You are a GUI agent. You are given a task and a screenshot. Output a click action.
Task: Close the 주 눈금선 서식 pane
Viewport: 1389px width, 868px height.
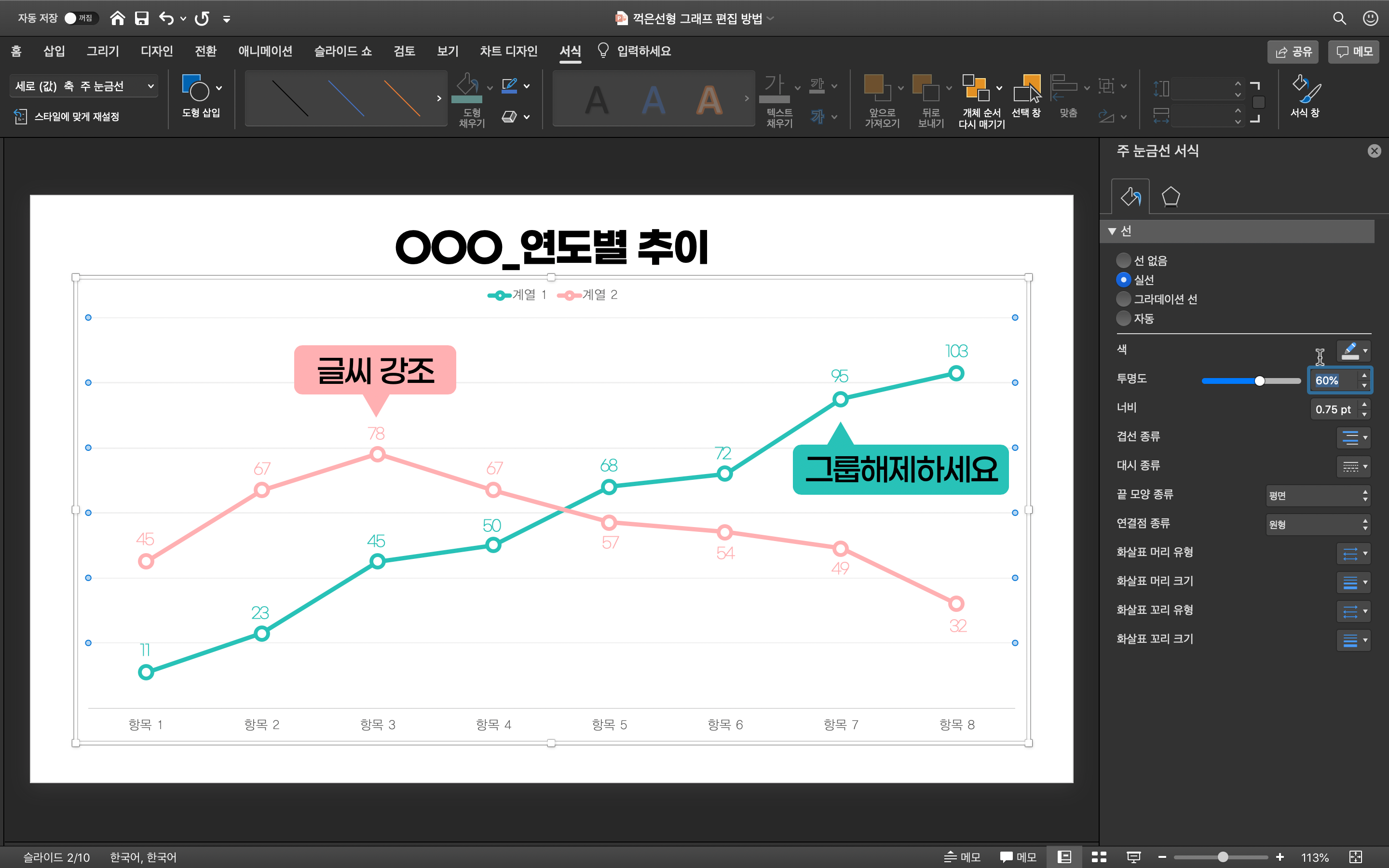pyautogui.click(x=1374, y=151)
